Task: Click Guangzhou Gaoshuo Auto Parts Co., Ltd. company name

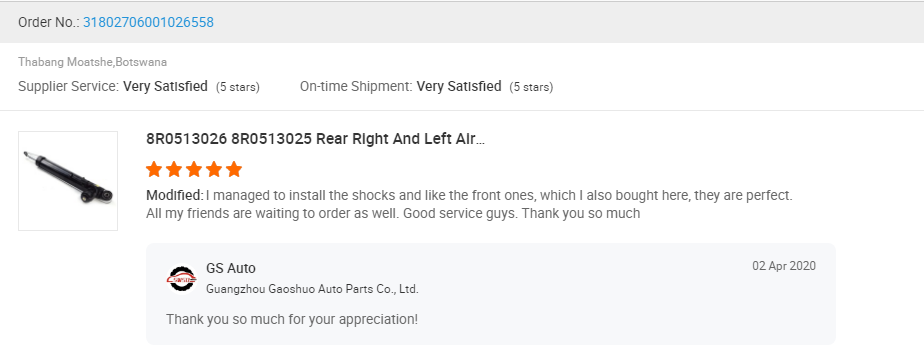Action: [312, 289]
